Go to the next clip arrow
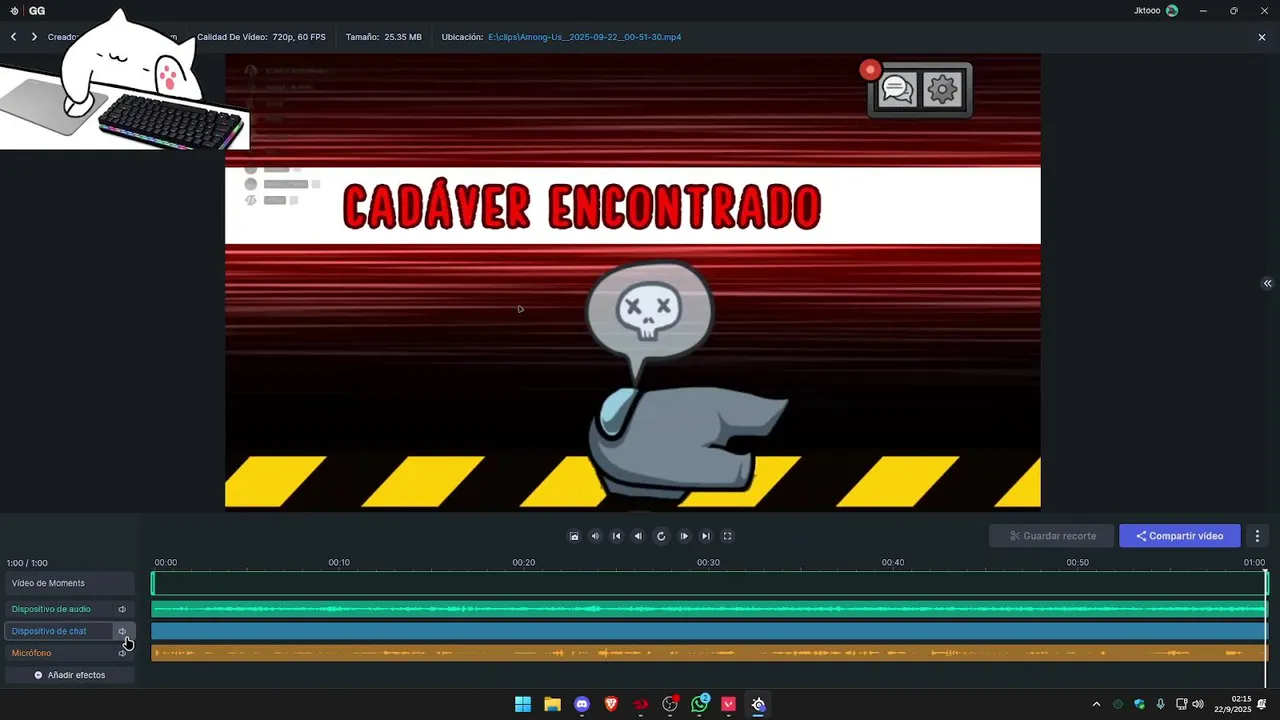The image size is (1280, 720). click(34, 37)
